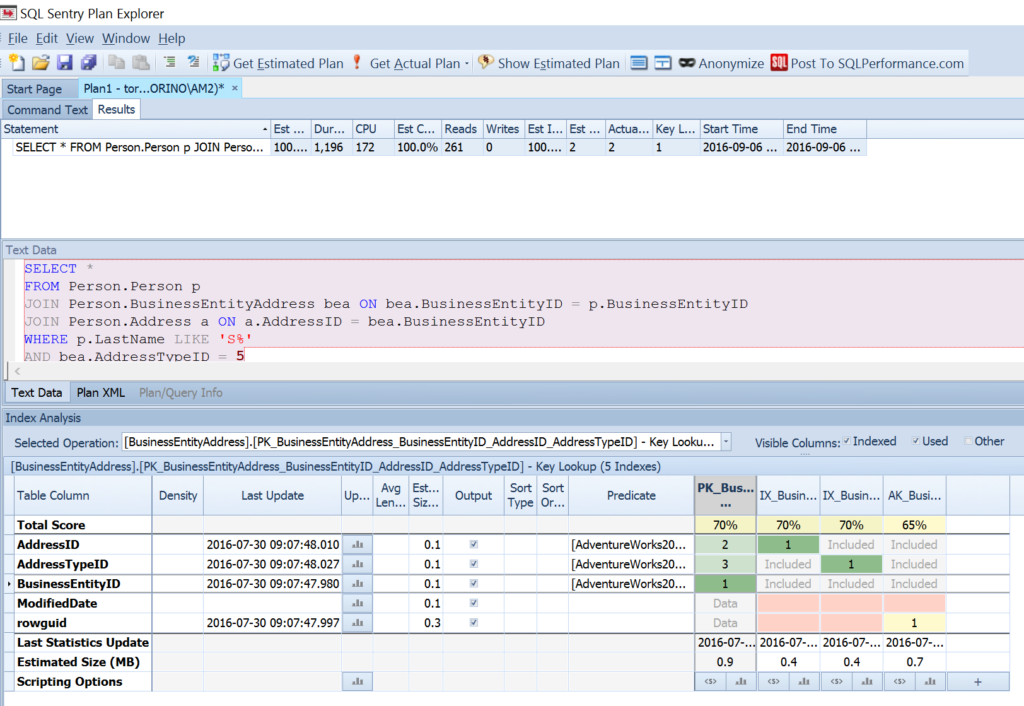The height and width of the screenshot is (706, 1024).
Task: Expand the BusinessEntityID row arrow
Action: 9,584
